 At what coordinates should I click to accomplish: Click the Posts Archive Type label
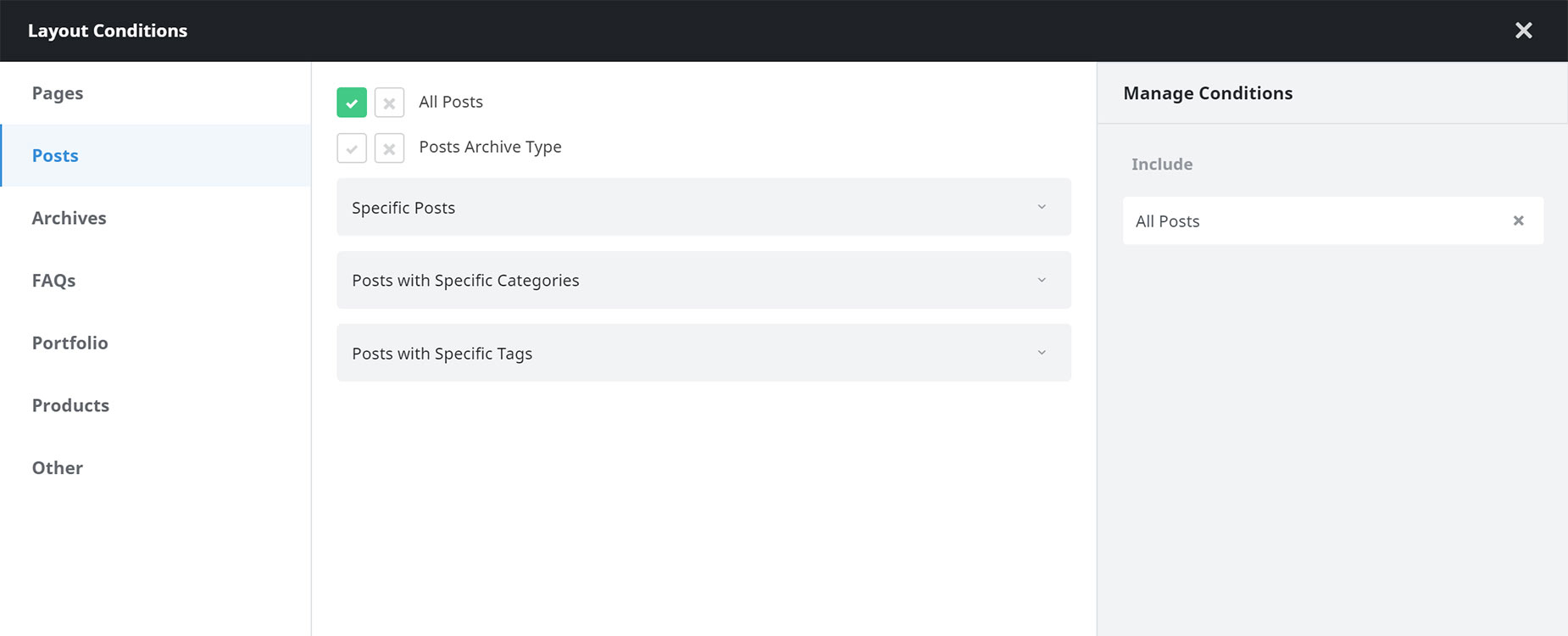coord(490,147)
